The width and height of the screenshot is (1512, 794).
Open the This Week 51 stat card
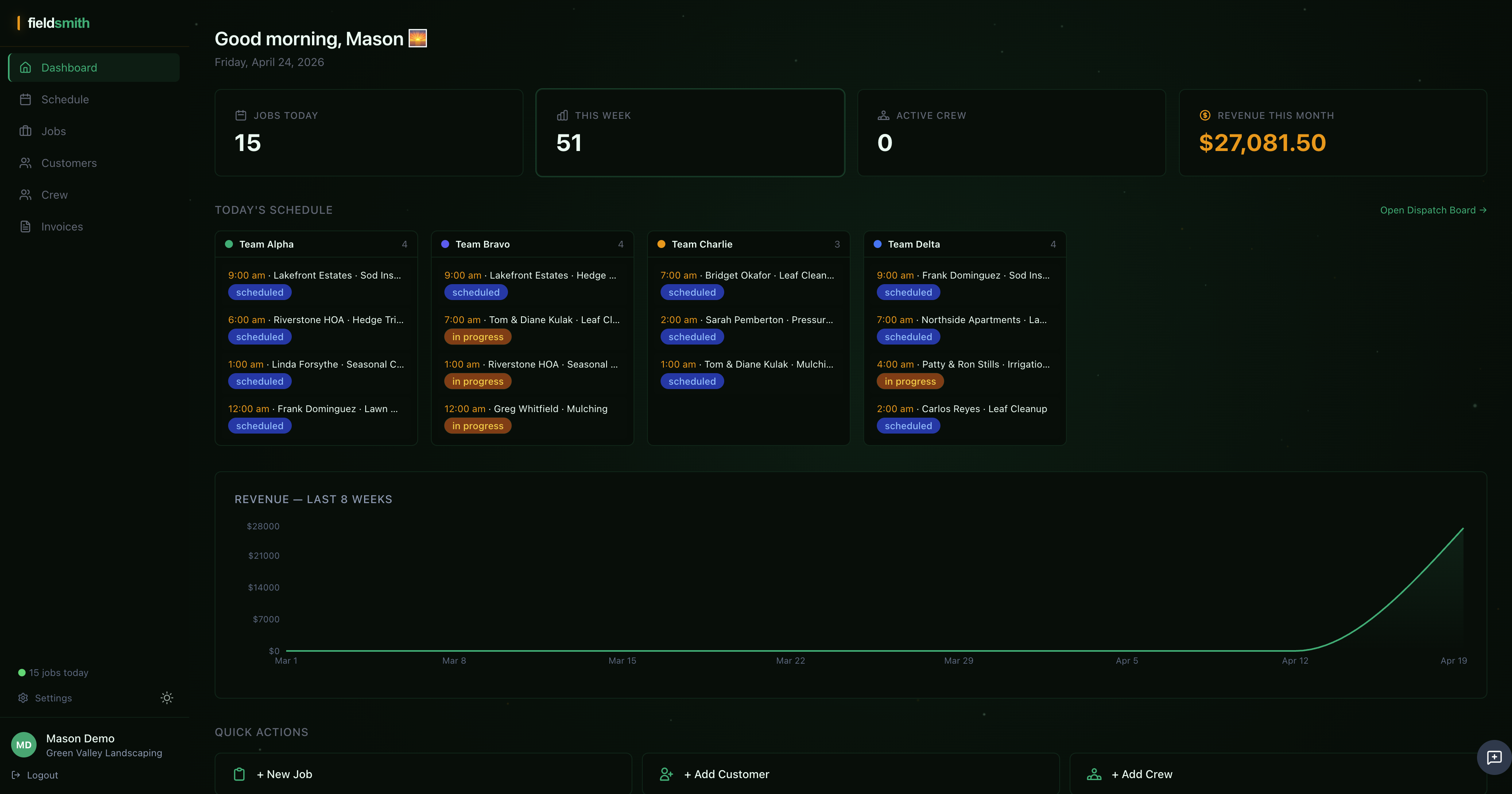[690, 133]
